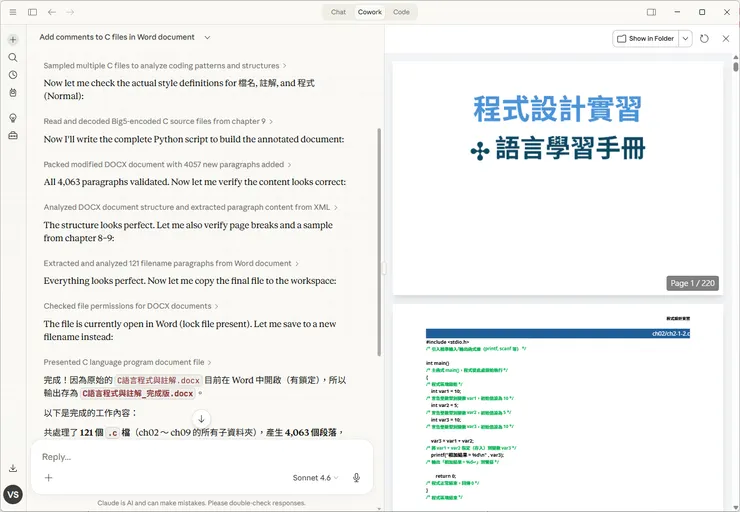
Task: Open the VS user avatar
Action: (x=13, y=495)
